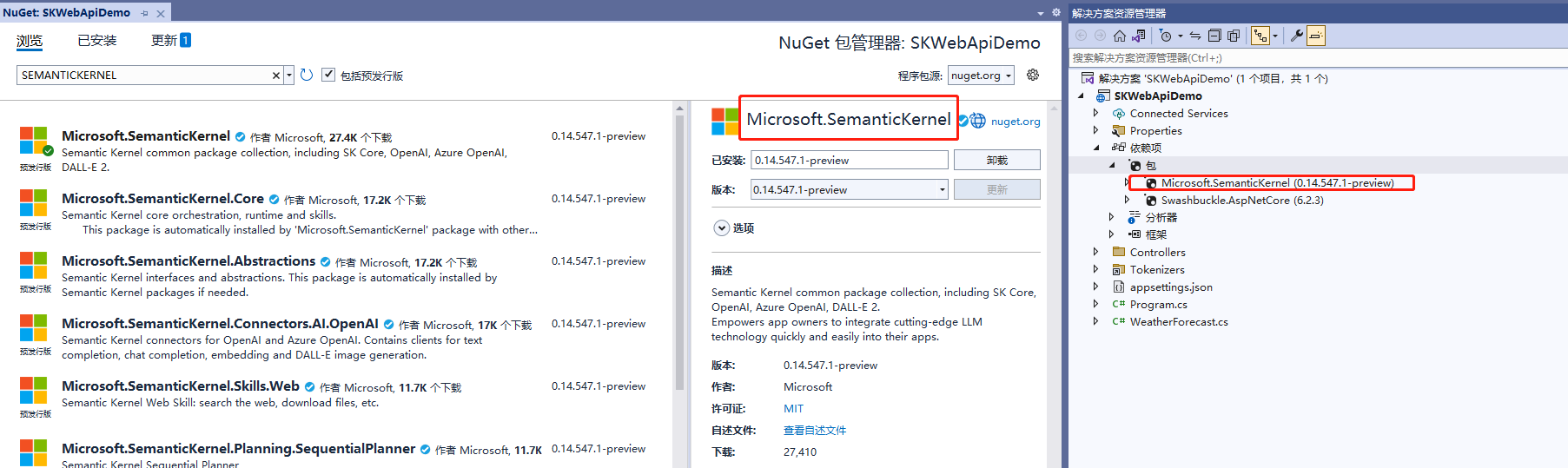Click the Microsoft.SemanticKernel NuGet icon in the package tree
Screen dimensions: 1568x468
1151,183
